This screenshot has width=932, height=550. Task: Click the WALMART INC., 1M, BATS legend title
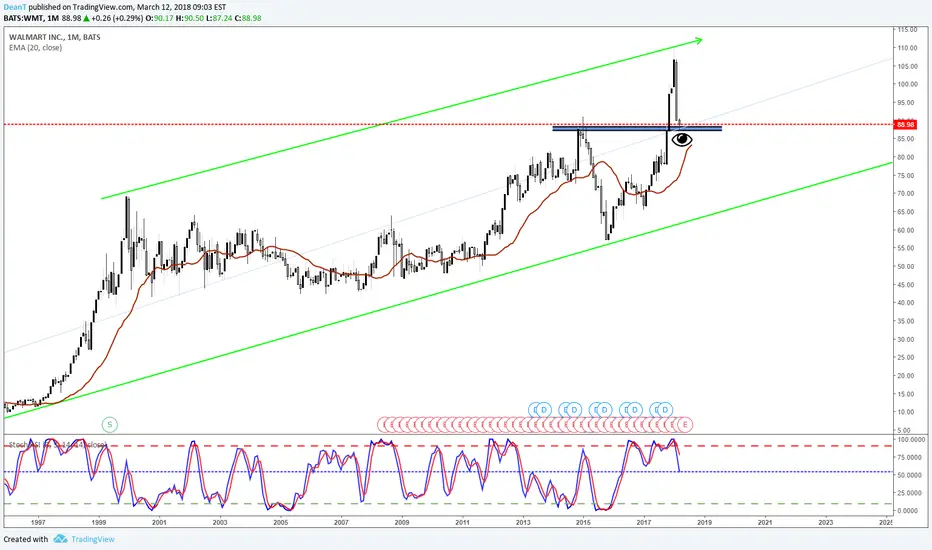click(x=55, y=37)
